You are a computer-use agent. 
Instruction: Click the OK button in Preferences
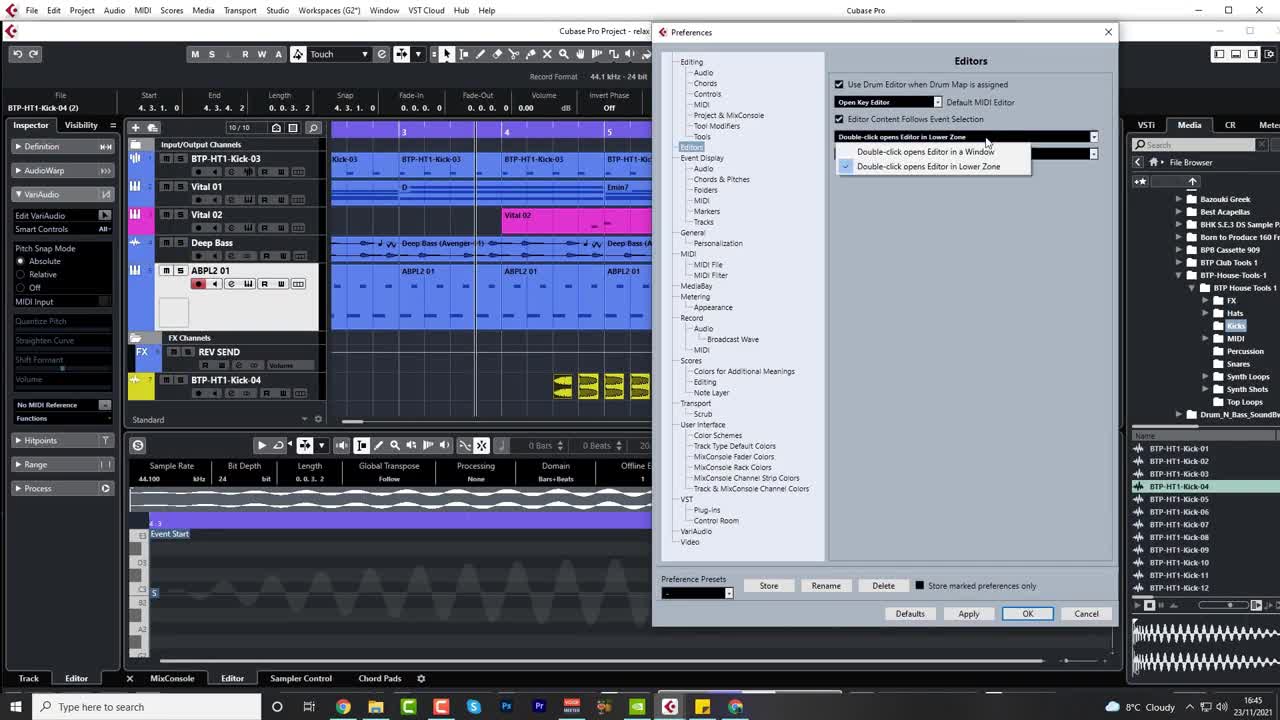(x=1027, y=614)
